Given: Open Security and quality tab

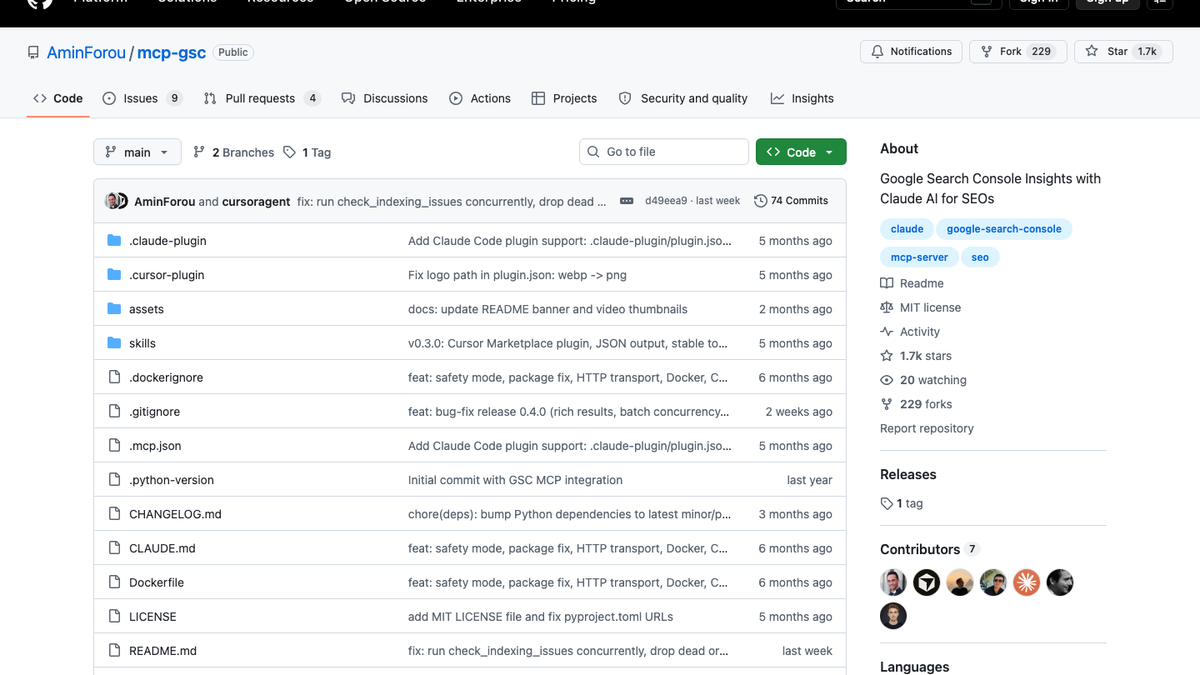Looking at the screenshot, I should (683, 98).
